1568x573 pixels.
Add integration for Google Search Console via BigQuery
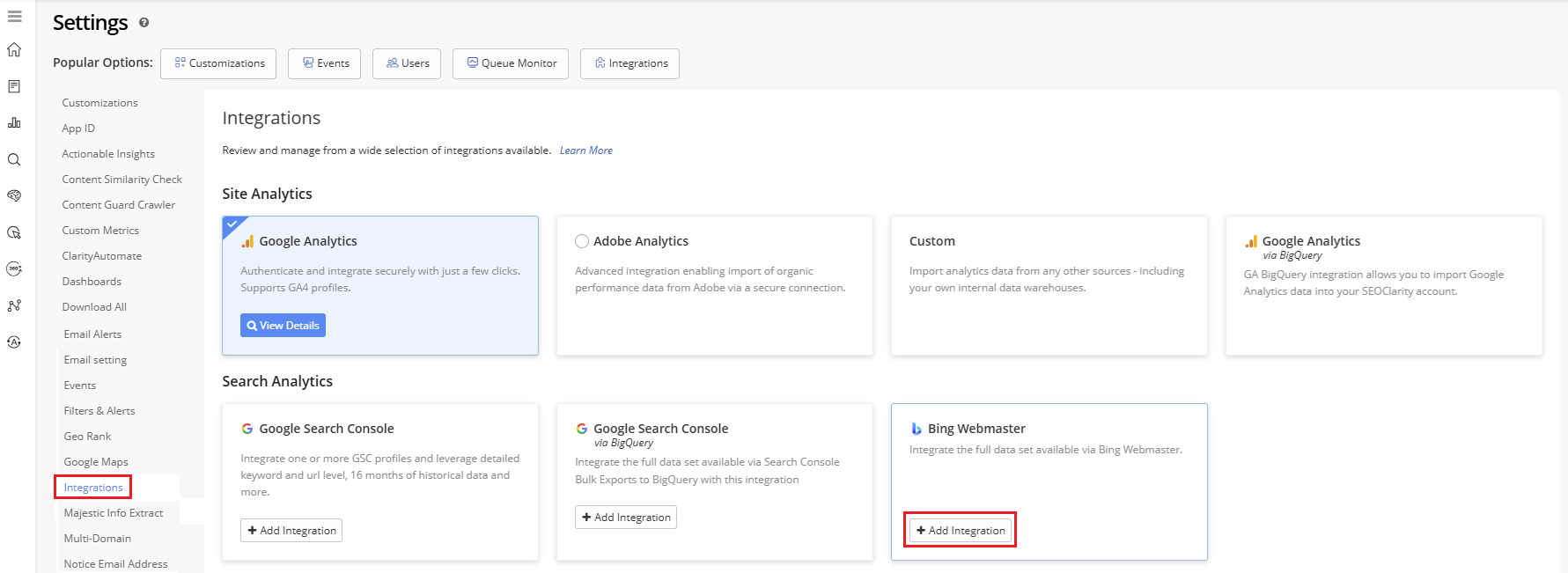[626, 518]
